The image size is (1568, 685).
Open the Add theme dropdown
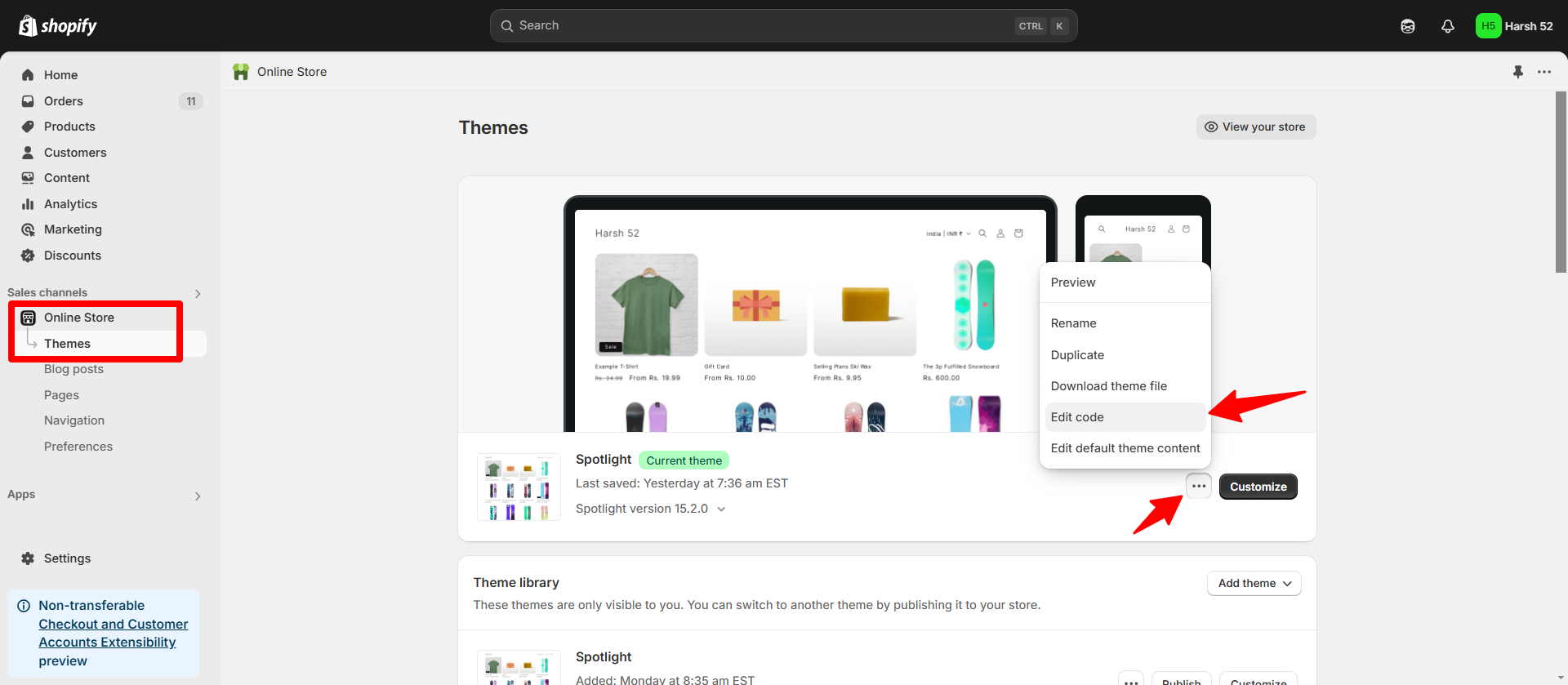[1254, 584]
